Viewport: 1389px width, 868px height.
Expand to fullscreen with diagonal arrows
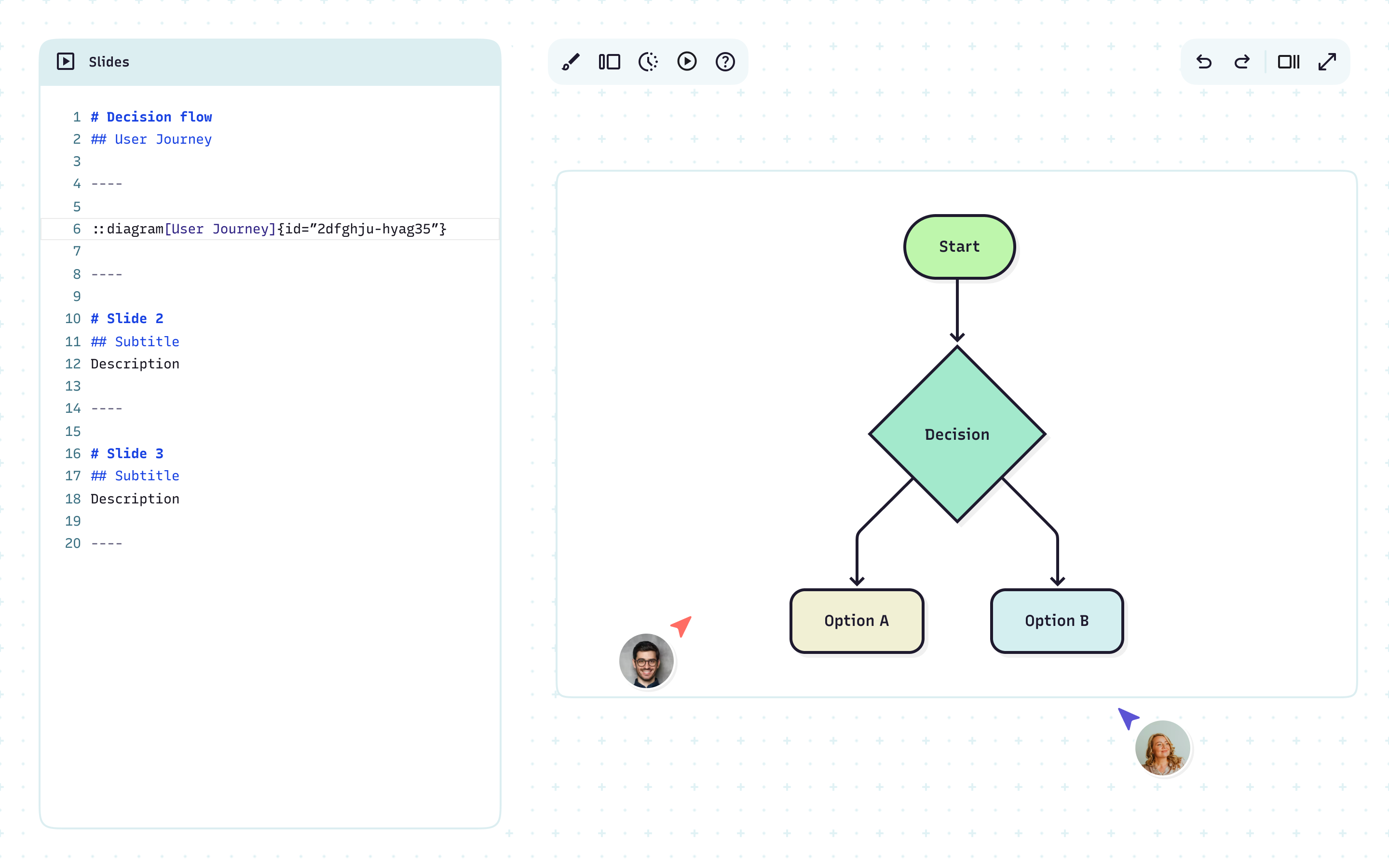pyautogui.click(x=1327, y=61)
